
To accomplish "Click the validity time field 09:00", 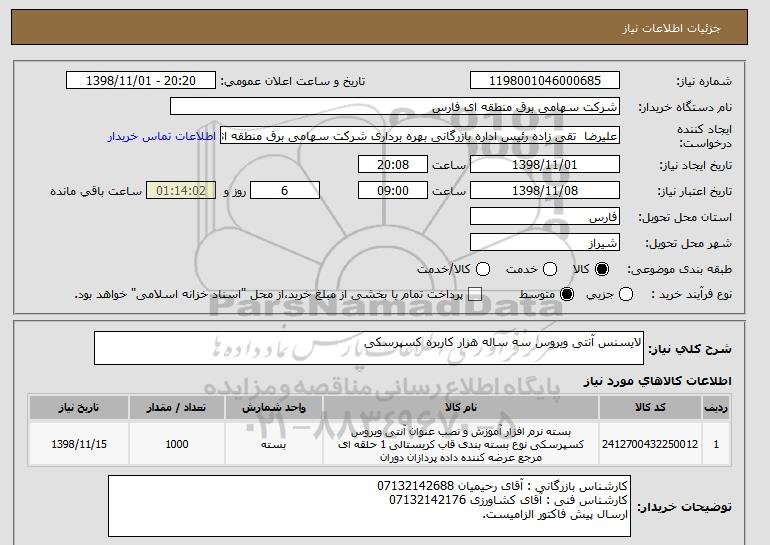I will [393, 190].
